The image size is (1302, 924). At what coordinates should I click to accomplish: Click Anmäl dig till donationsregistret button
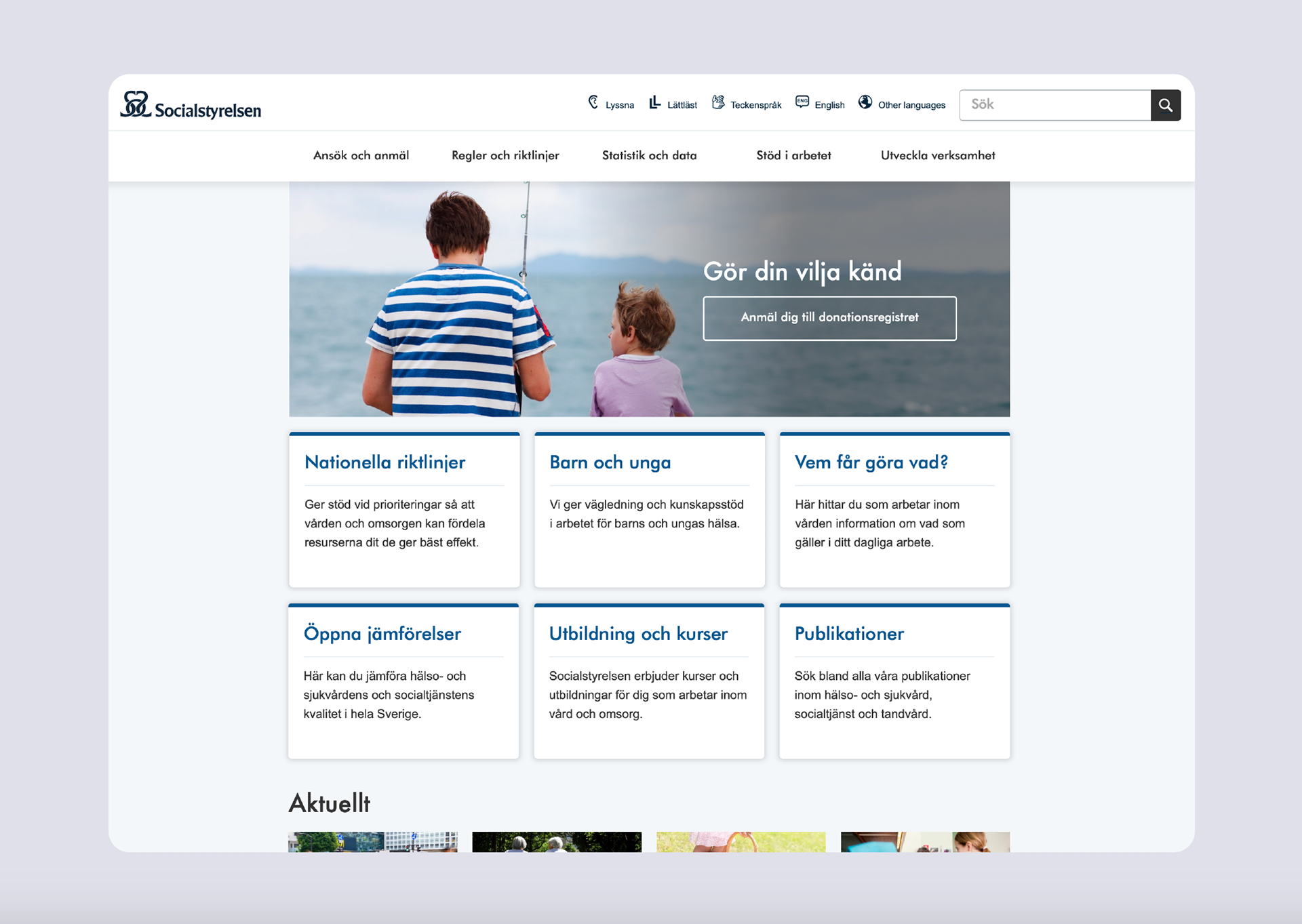[830, 318]
